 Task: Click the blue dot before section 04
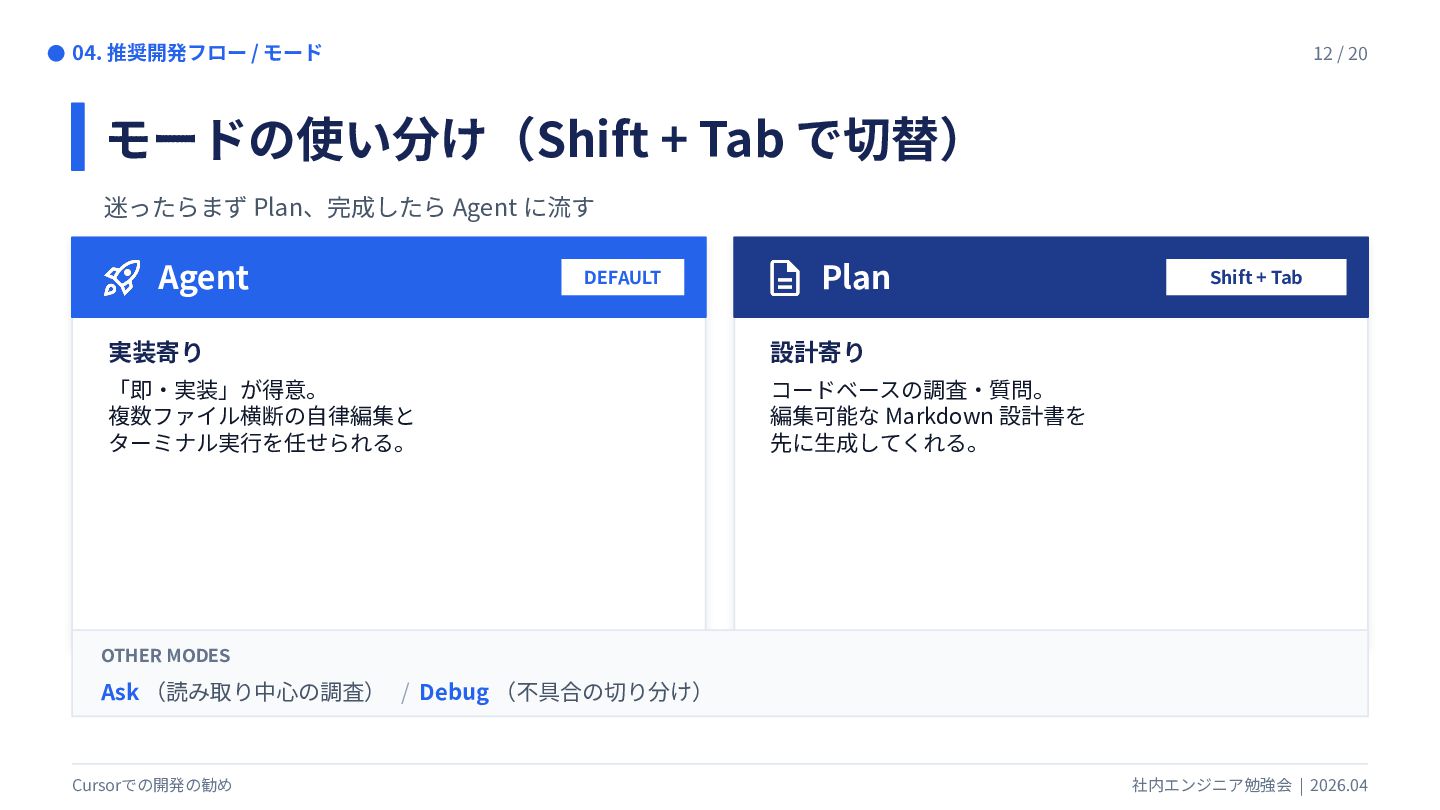[56, 53]
